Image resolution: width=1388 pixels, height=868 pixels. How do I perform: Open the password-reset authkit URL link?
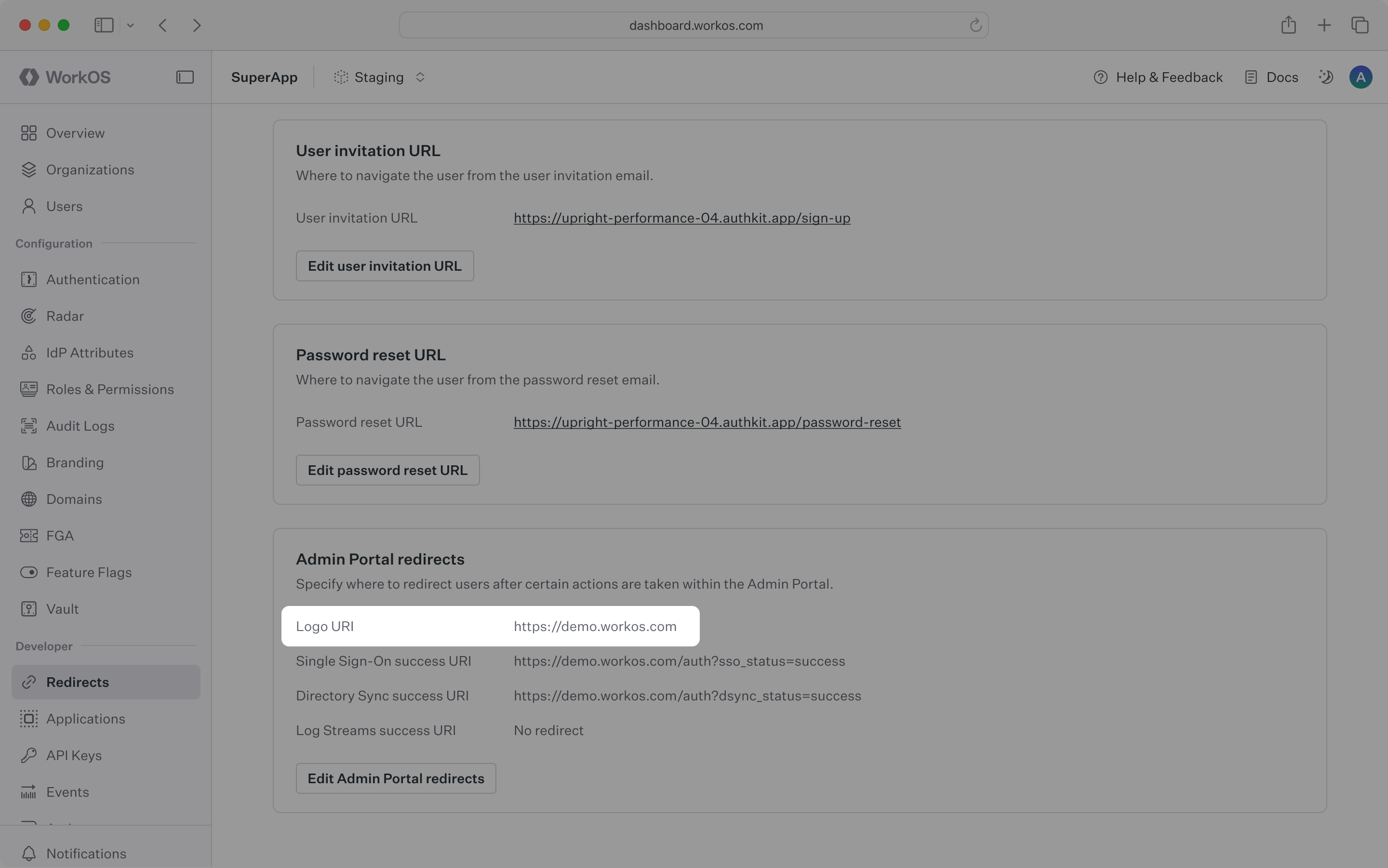[x=707, y=422]
